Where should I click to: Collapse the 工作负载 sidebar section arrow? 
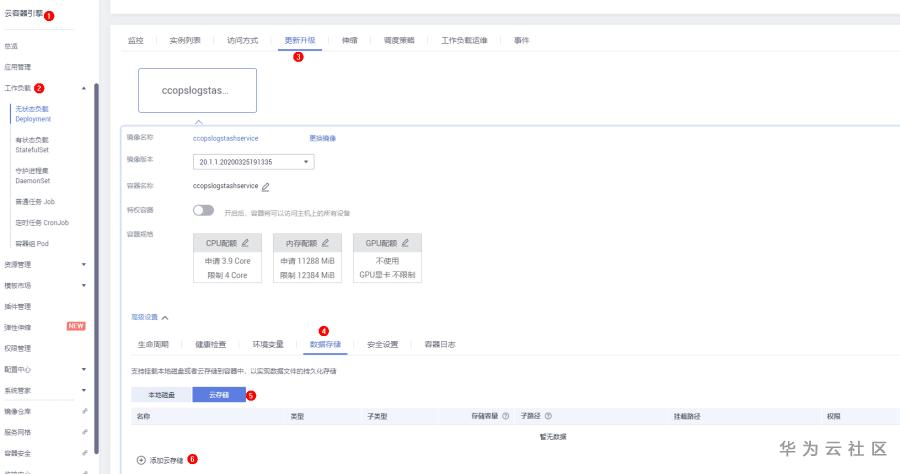[x=84, y=88]
